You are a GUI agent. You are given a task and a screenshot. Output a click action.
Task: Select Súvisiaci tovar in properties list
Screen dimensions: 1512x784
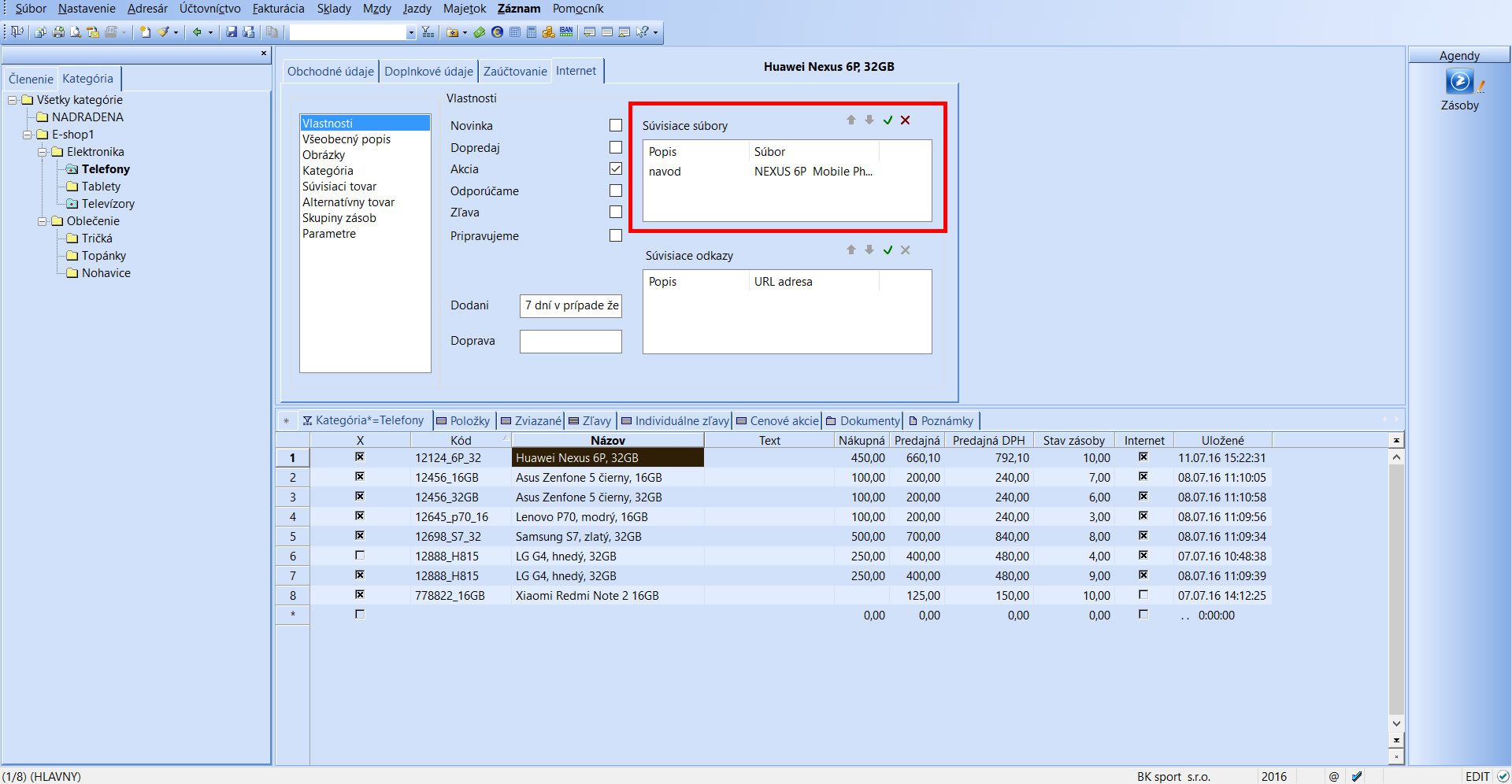coord(339,187)
